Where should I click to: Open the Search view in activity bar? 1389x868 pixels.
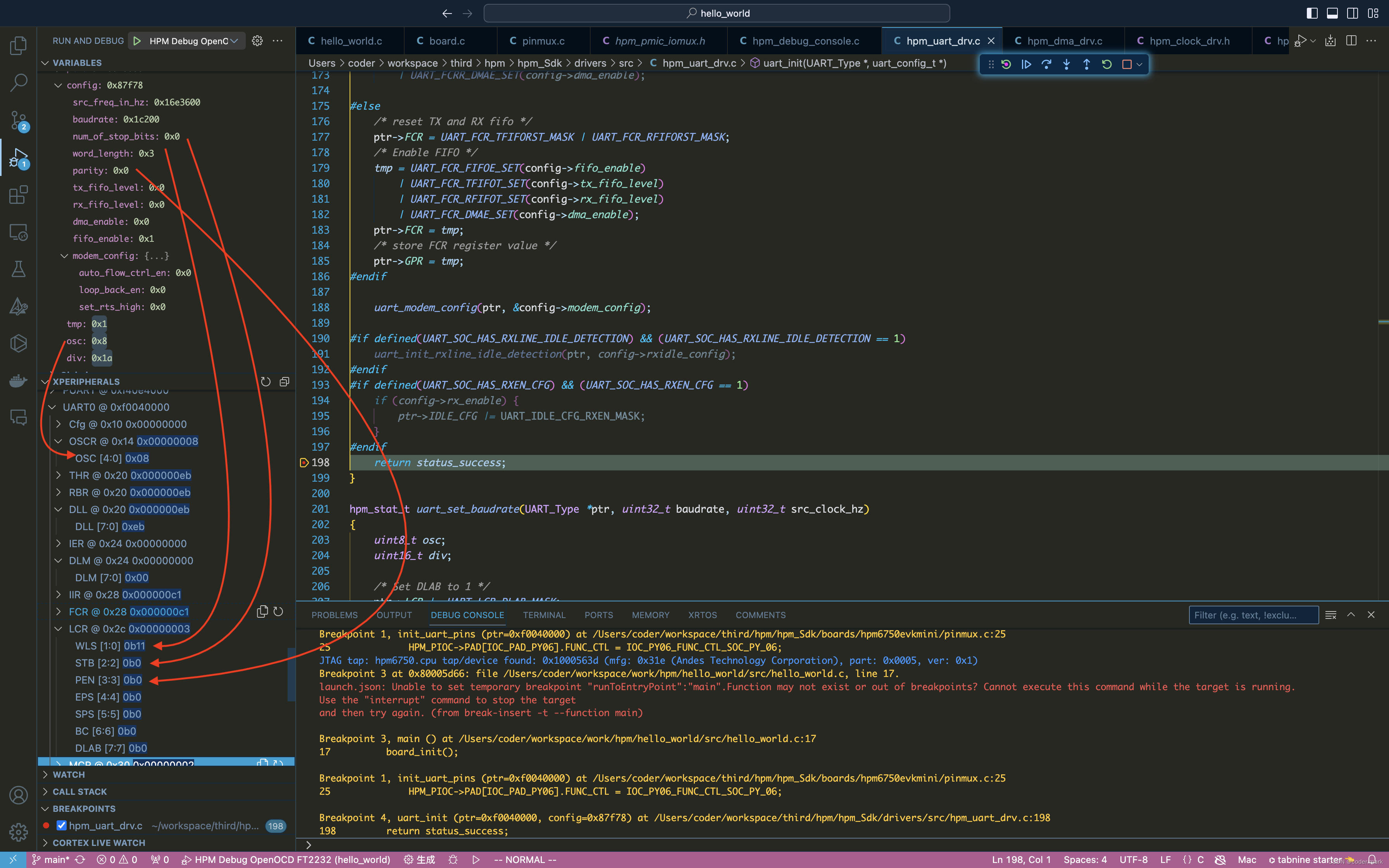tap(18, 83)
